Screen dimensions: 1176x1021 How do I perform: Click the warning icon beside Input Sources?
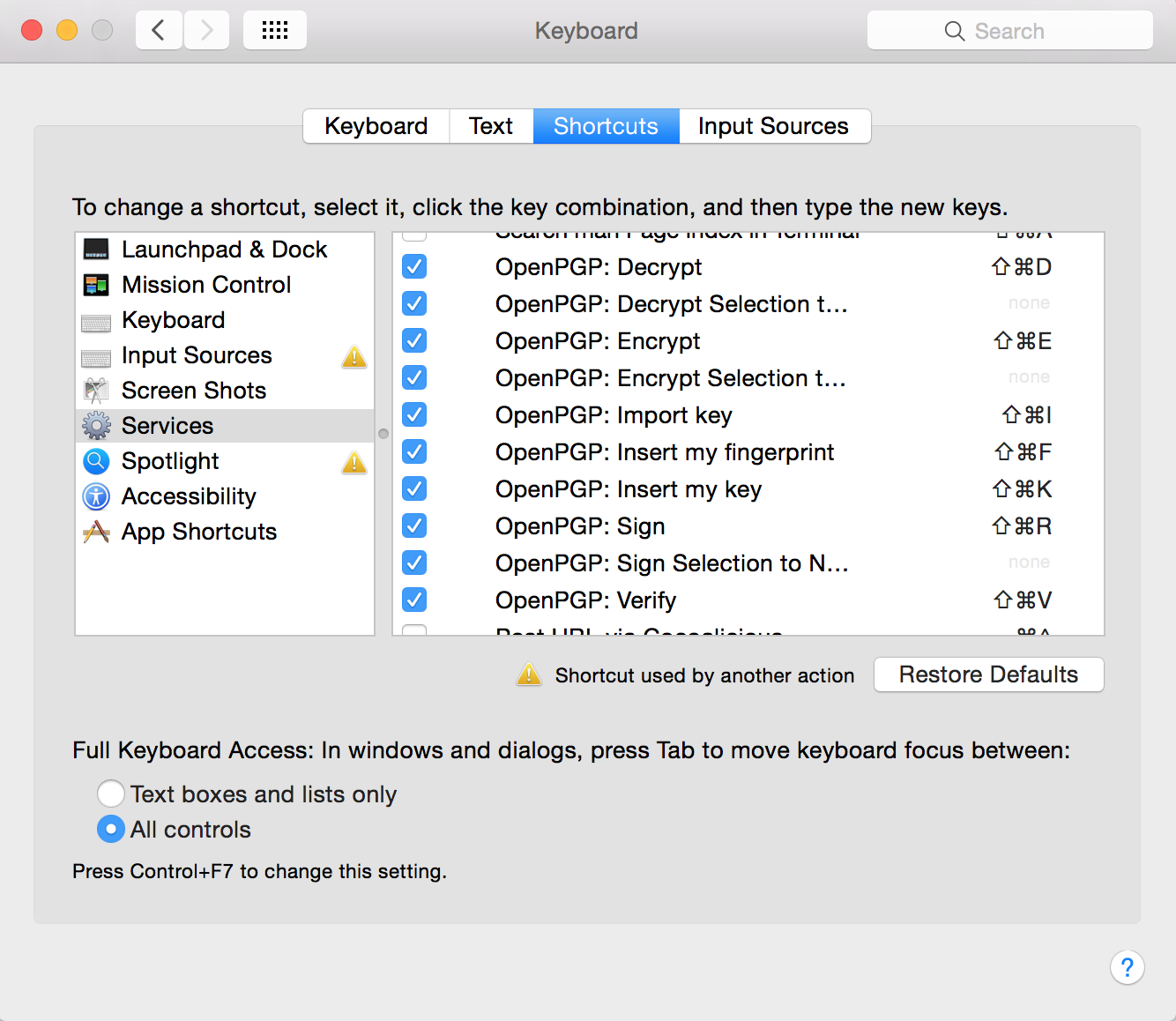click(x=354, y=356)
